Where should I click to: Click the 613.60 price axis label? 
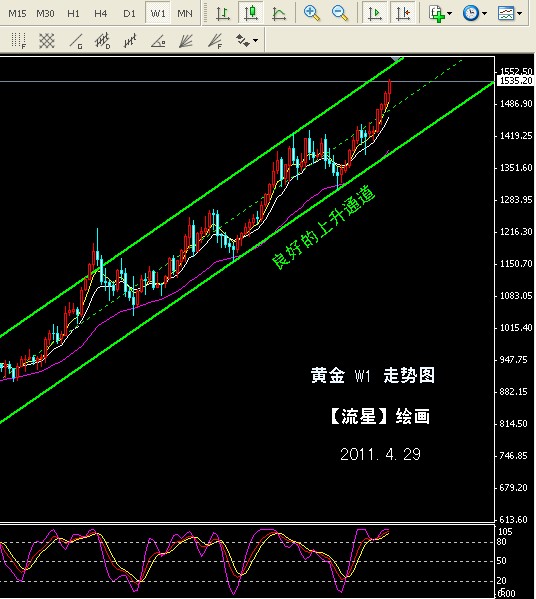pos(513,520)
